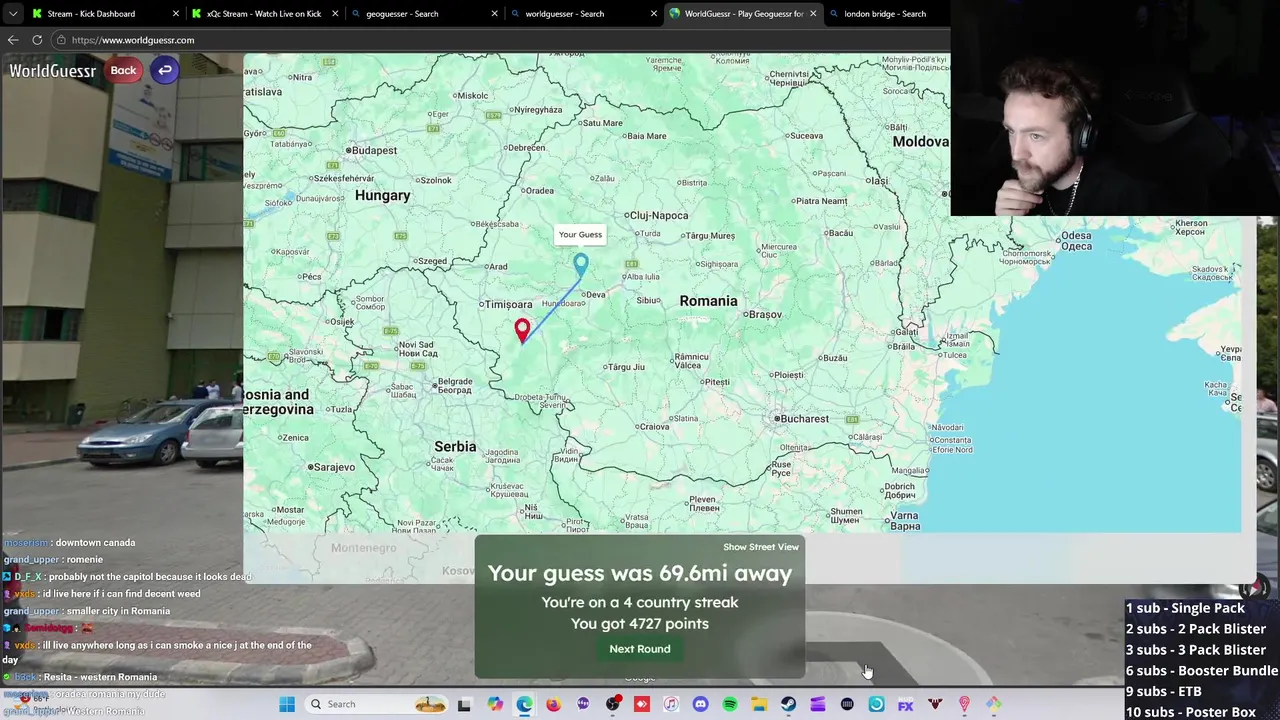This screenshot has height=720, width=1280.
Task: Open Copilot from the taskbar
Action: [495, 704]
